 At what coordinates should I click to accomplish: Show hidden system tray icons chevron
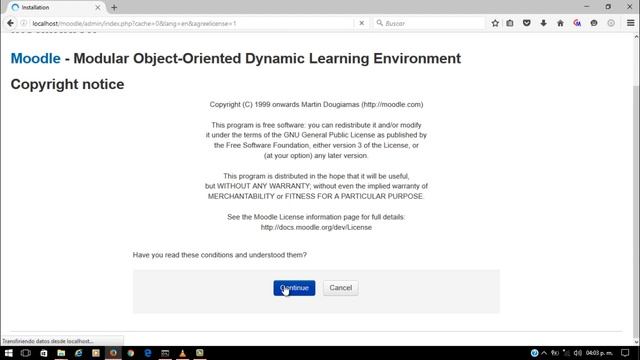[x=544, y=353]
